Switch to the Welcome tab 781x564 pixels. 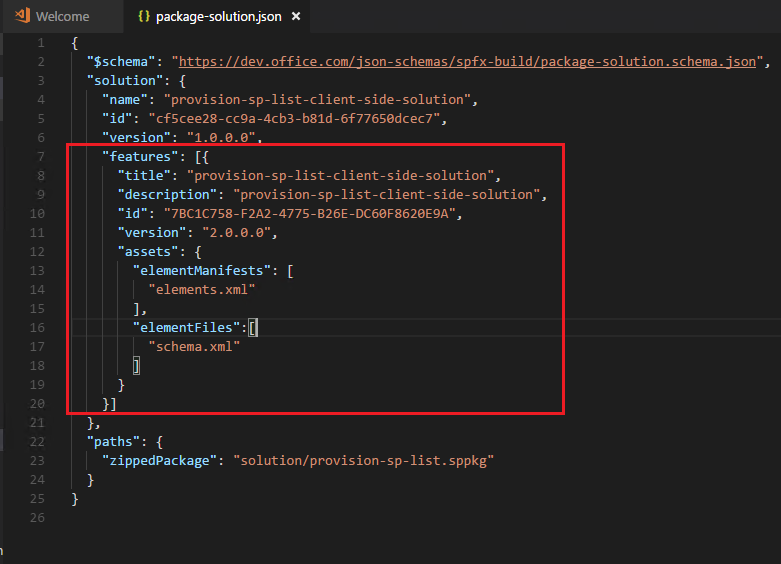pyautogui.click(x=62, y=16)
